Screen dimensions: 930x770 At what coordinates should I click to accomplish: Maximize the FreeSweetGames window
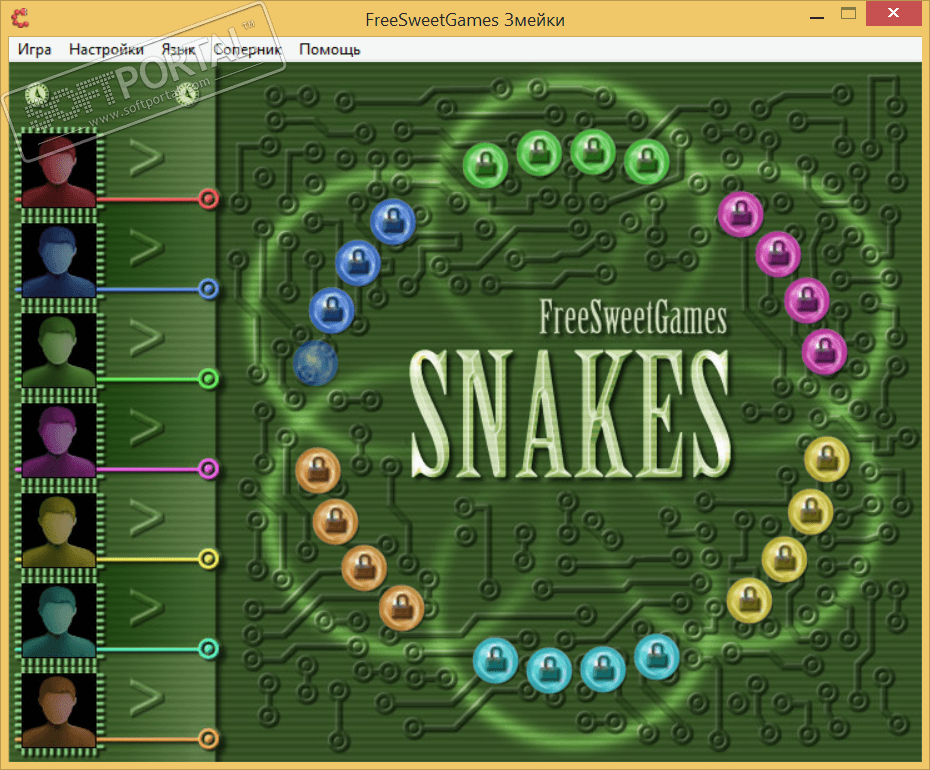pos(849,14)
